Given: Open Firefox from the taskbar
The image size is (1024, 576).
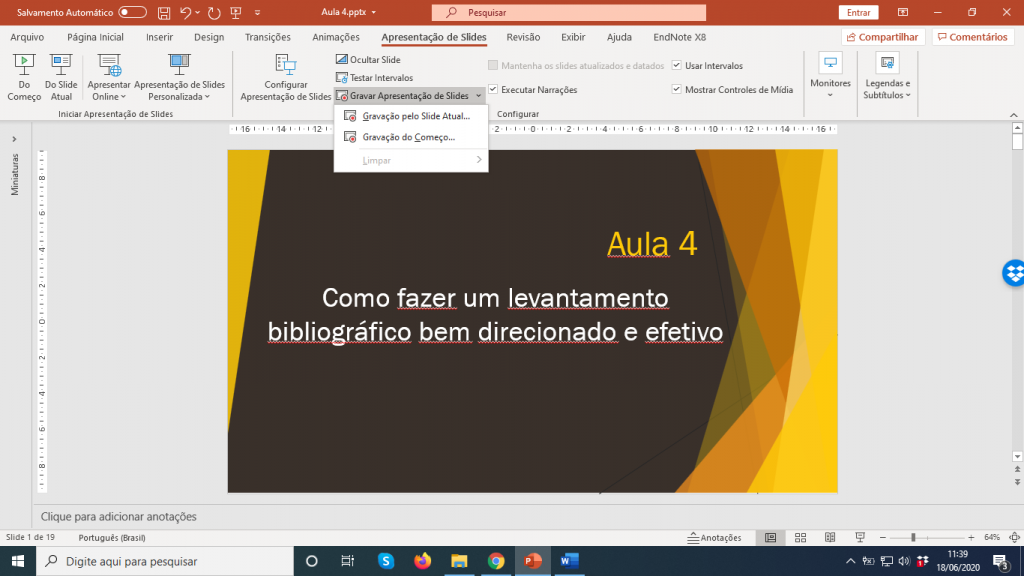Looking at the screenshot, I should pyautogui.click(x=423, y=561).
